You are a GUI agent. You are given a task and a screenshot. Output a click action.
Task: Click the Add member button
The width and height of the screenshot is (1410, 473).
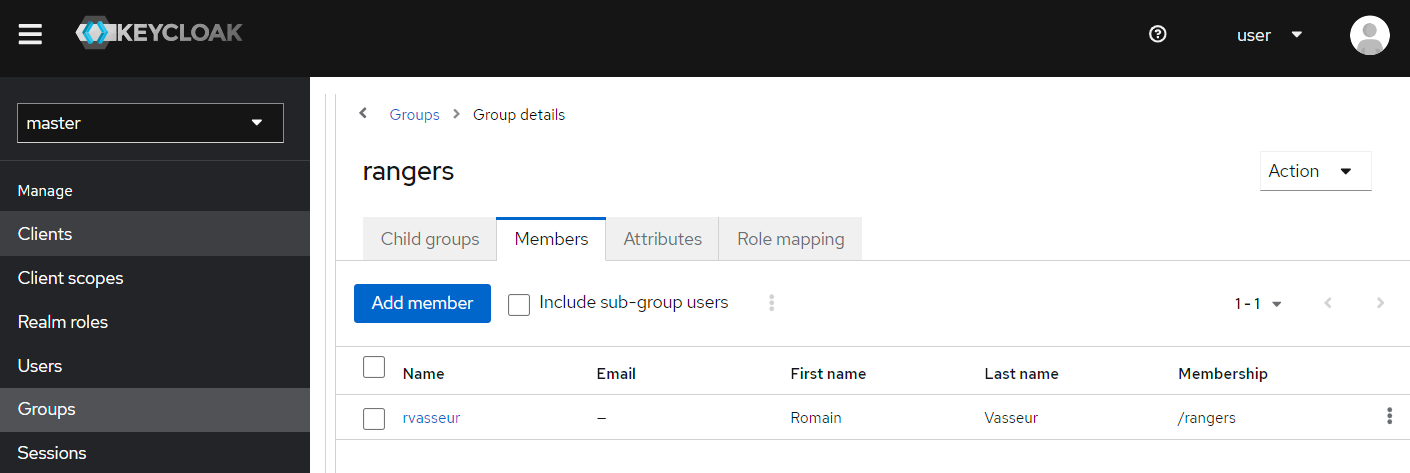422,303
